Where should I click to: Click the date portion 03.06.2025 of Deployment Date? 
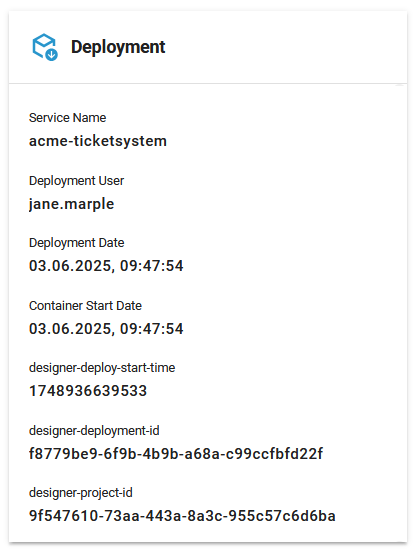coord(72,266)
